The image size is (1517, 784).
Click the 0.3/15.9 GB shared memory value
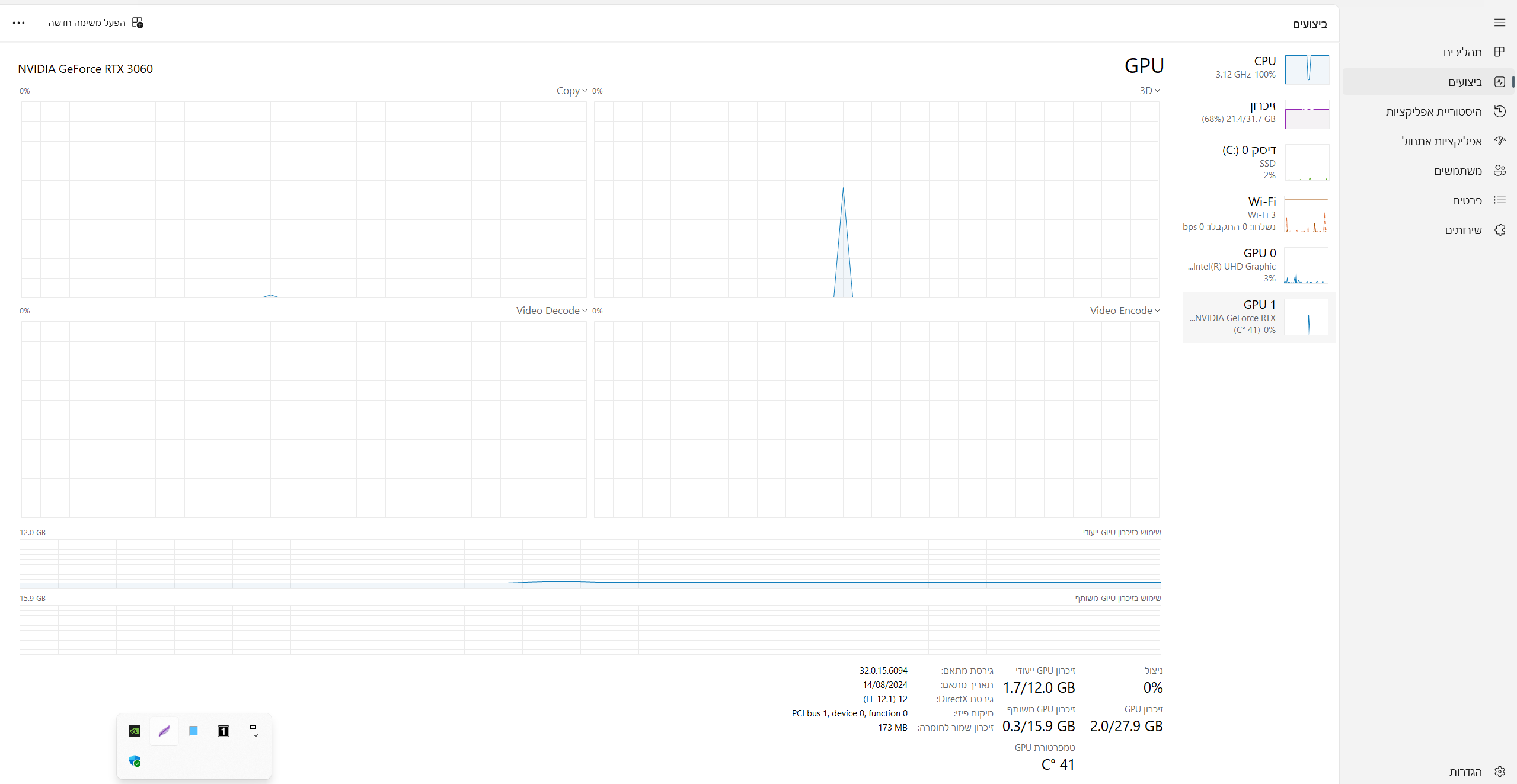pos(1039,727)
